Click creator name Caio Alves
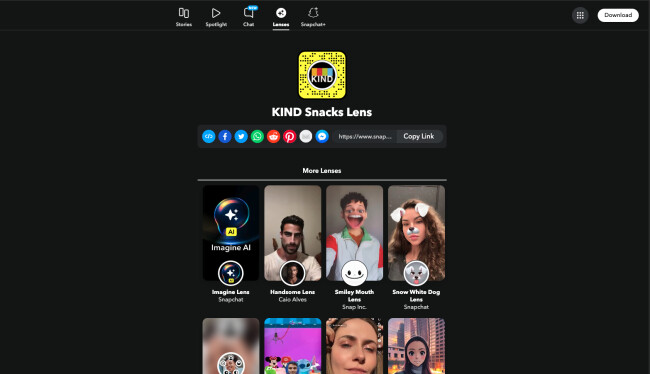The height and width of the screenshot is (374, 650). tap(293, 299)
